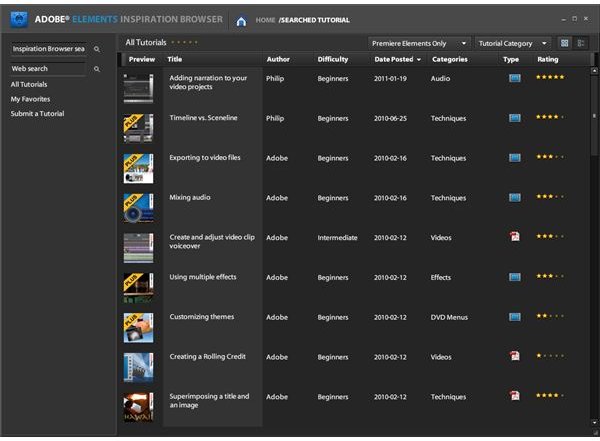The width and height of the screenshot is (600, 441).
Task: Click the Adobe Elements logo icon
Action: [x=19, y=20]
